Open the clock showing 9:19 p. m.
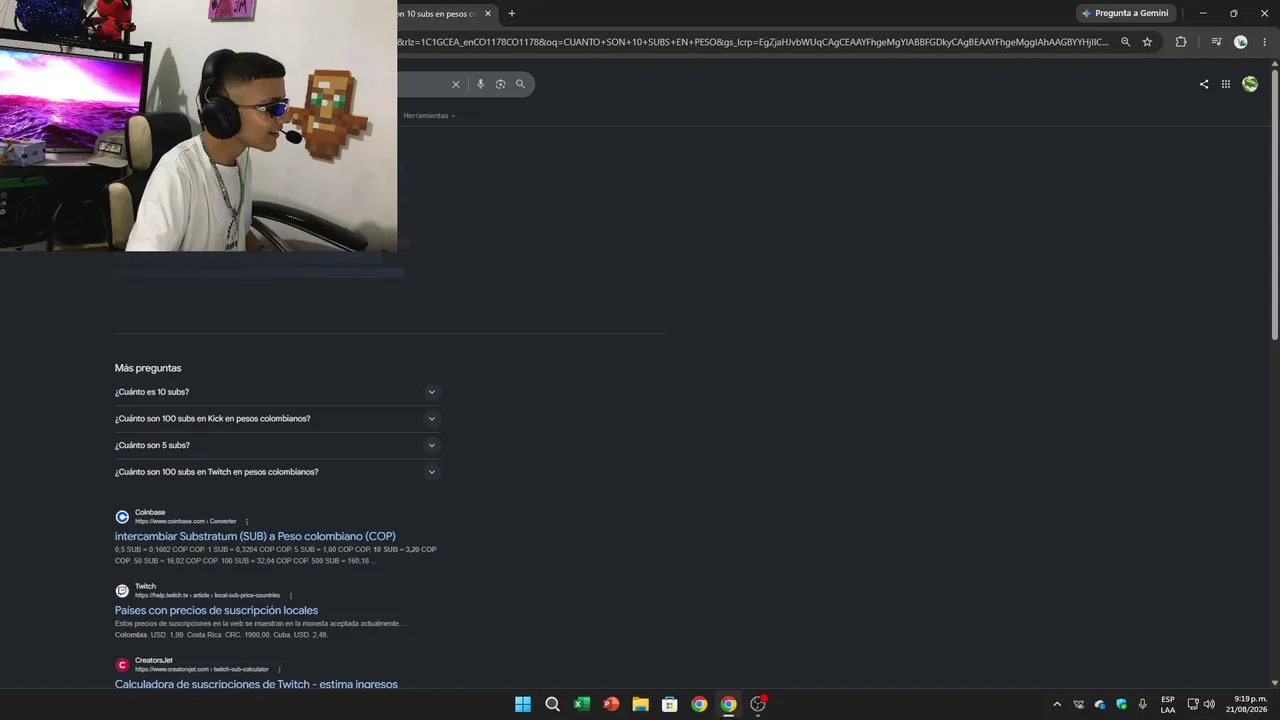 coord(1247,704)
